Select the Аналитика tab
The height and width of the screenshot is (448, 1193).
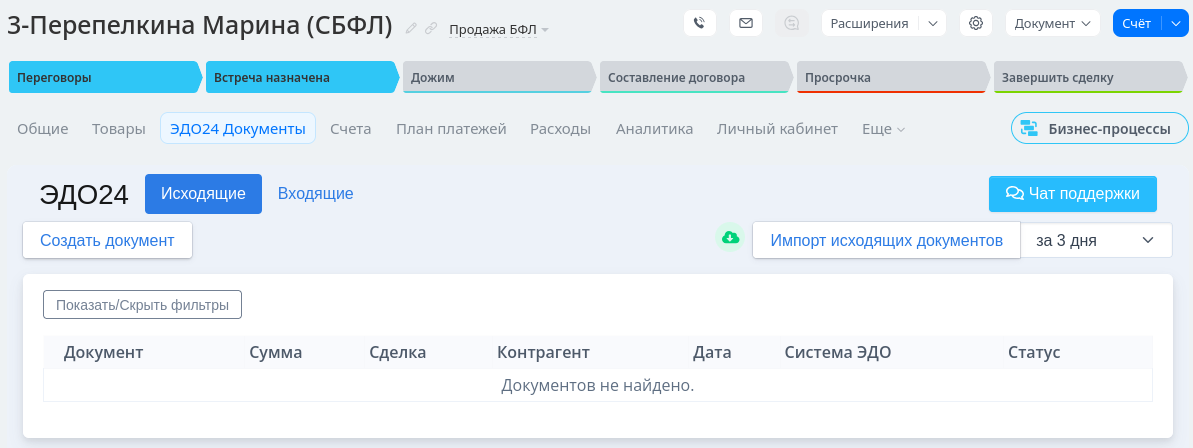pyautogui.click(x=654, y=129)
